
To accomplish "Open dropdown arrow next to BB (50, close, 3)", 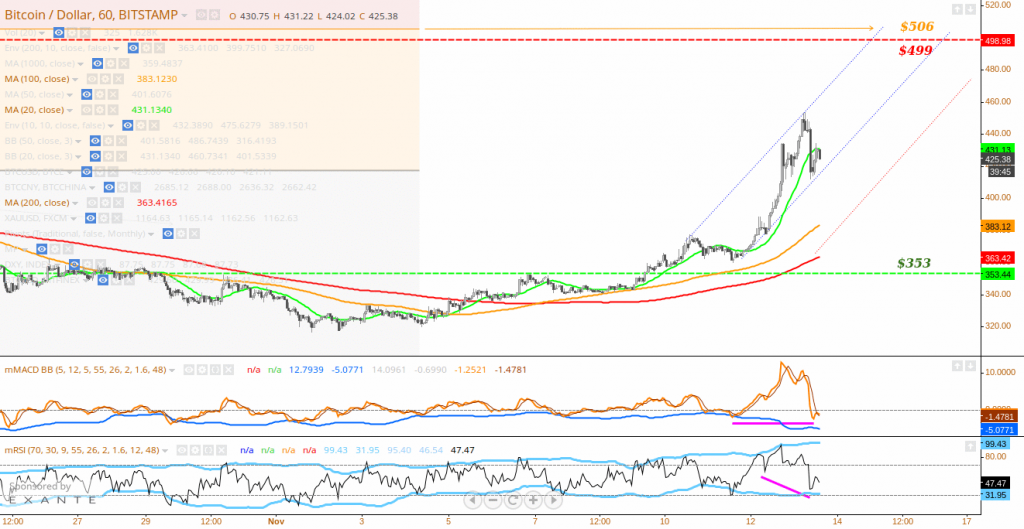I will click(78, 142).
